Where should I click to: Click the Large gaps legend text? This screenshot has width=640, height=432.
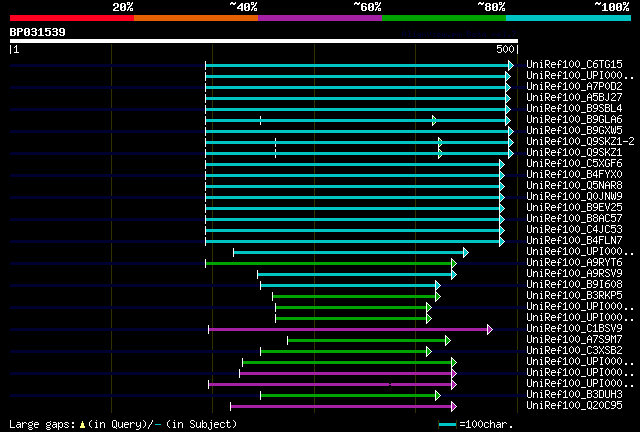pos(42,425)
